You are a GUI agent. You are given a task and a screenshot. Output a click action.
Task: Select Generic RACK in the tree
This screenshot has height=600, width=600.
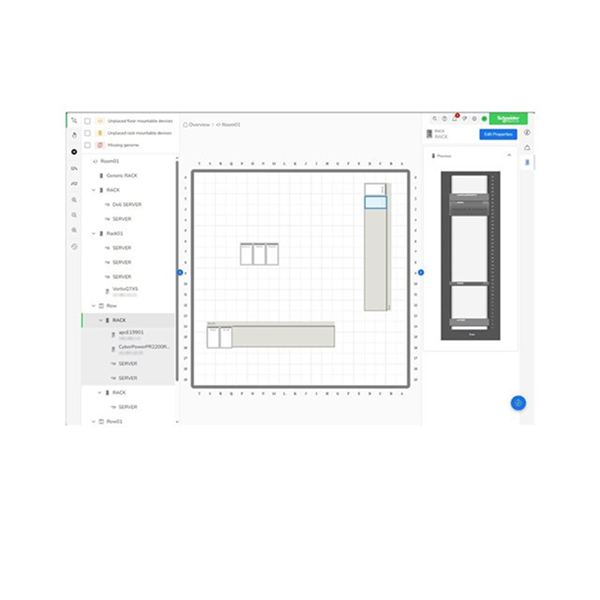pyautogui.click(x=122, y=175)
